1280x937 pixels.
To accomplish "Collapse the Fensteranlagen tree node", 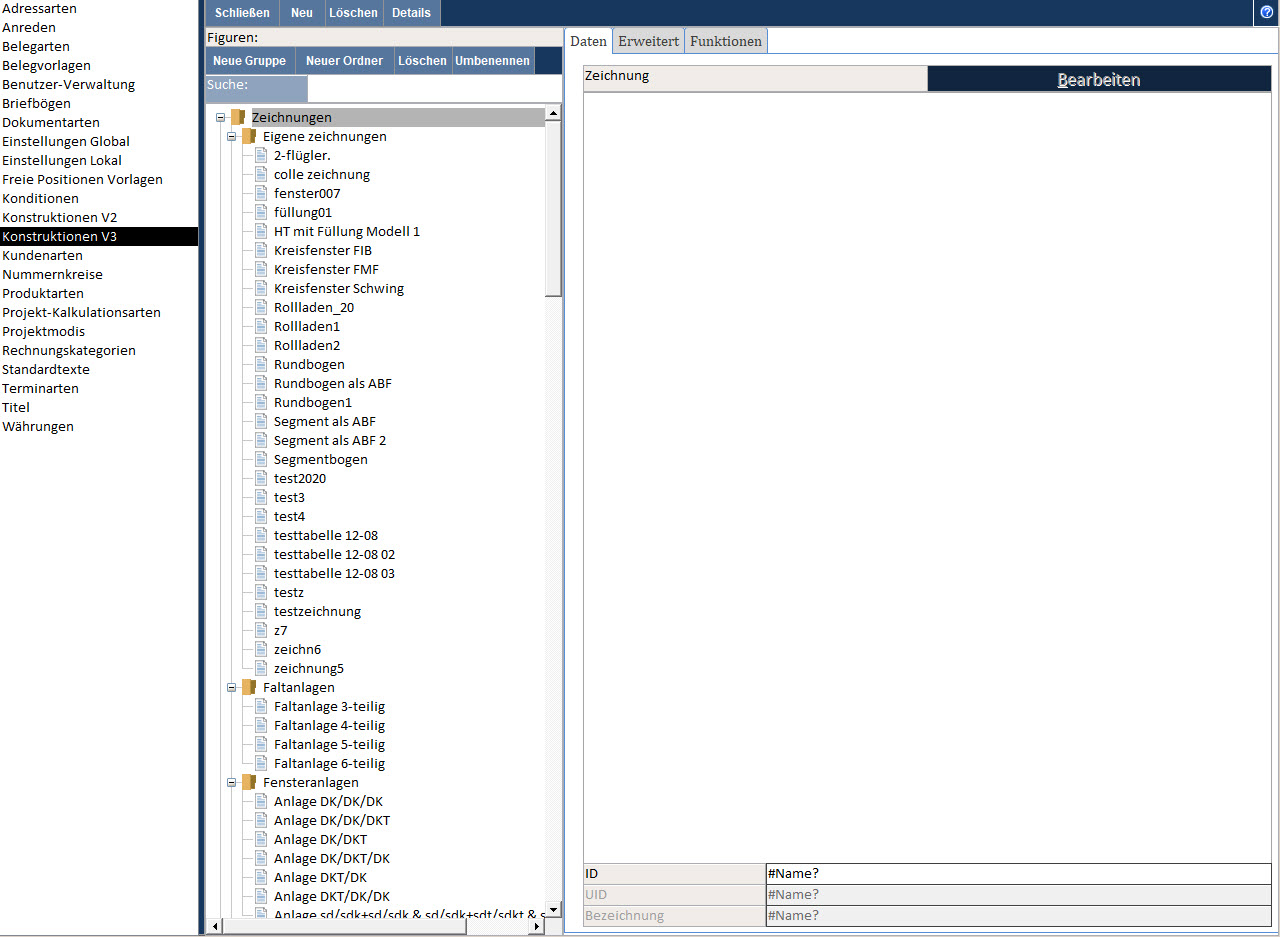I will coord(231,783).
